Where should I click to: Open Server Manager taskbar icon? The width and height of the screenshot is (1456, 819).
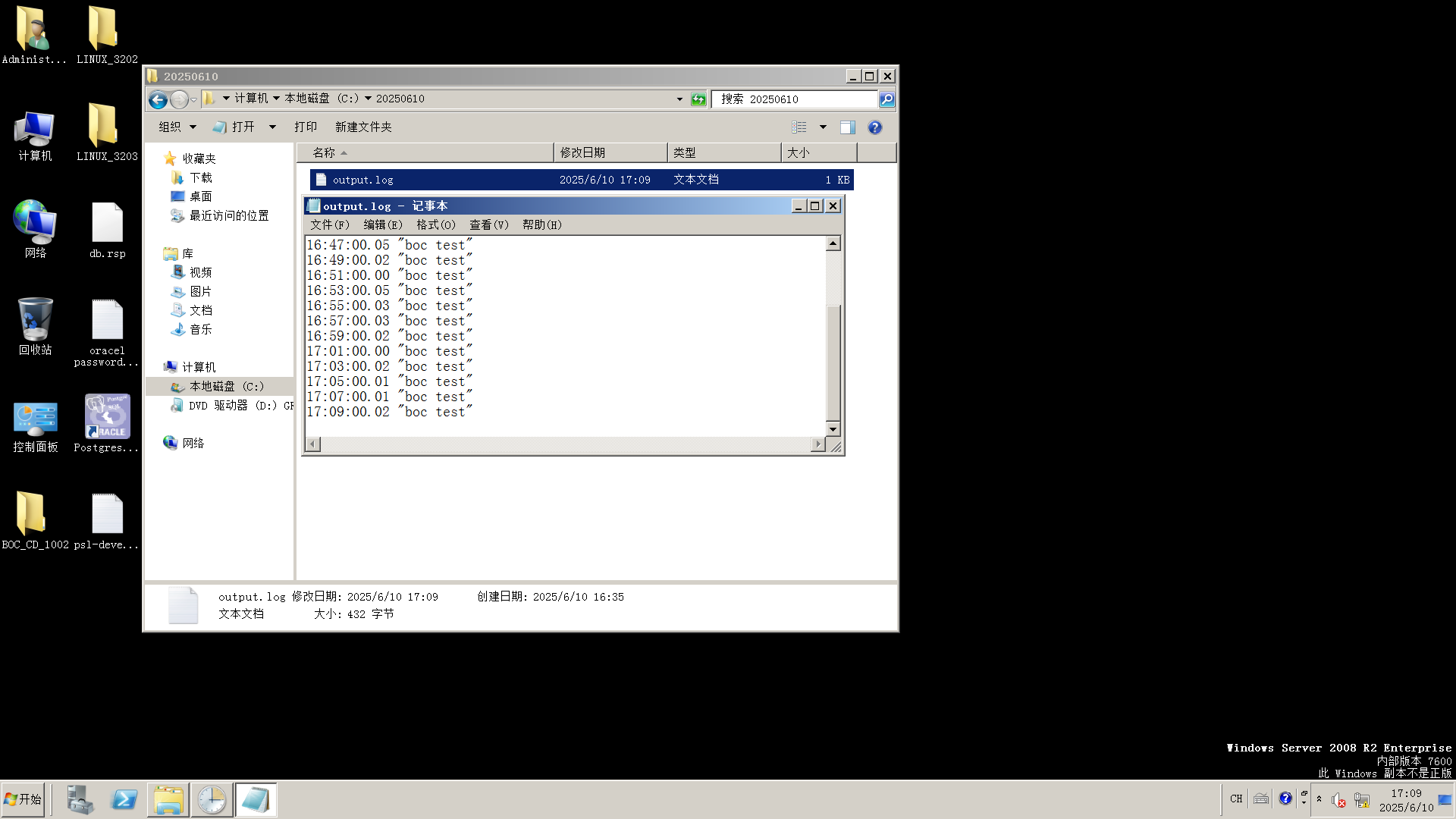tap(80, 800)
